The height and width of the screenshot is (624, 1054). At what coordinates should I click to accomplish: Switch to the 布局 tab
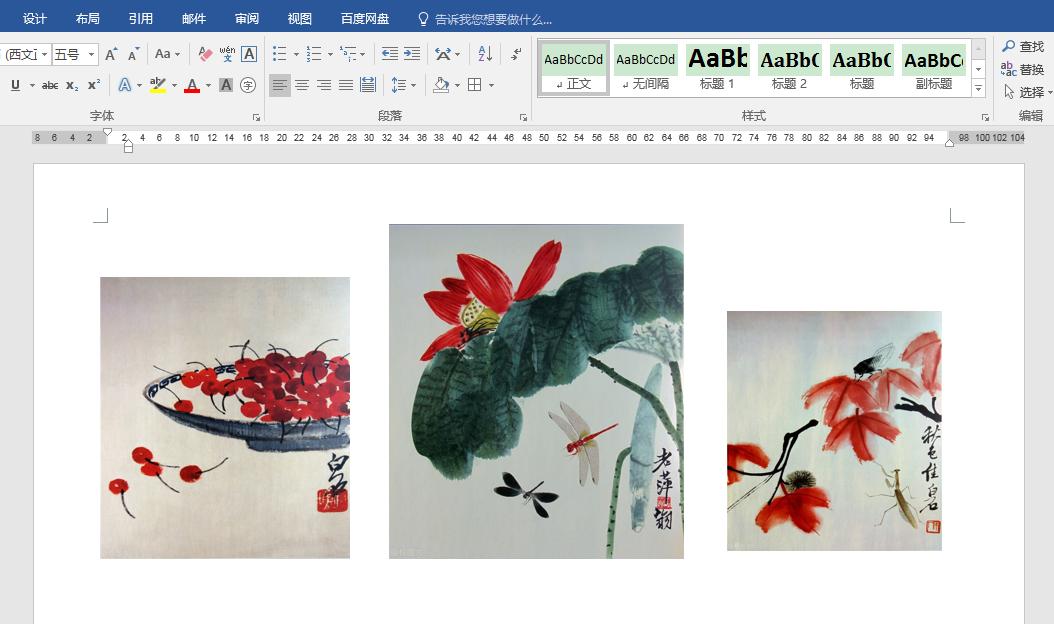pyautogui.click(x=87, y=19)
